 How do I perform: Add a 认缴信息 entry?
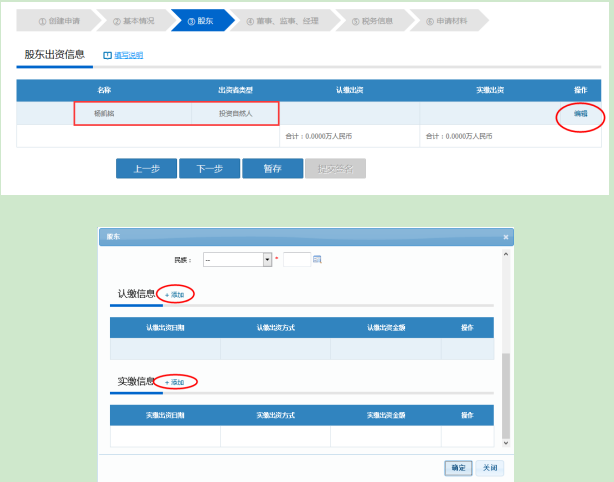pos(175,295)
